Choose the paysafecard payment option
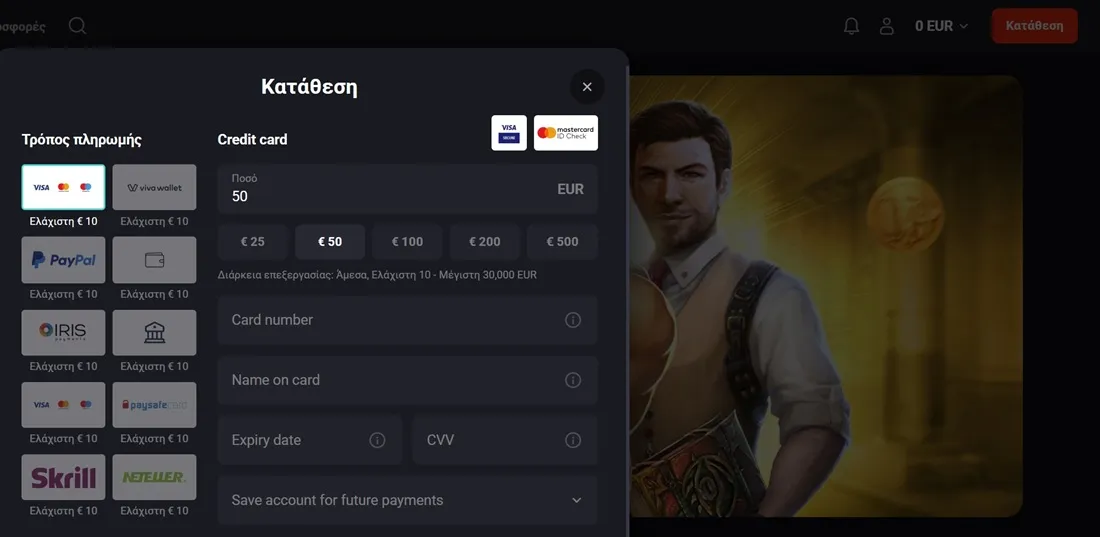The height and width of the screenshot is (537, 1100). point(154,405)
